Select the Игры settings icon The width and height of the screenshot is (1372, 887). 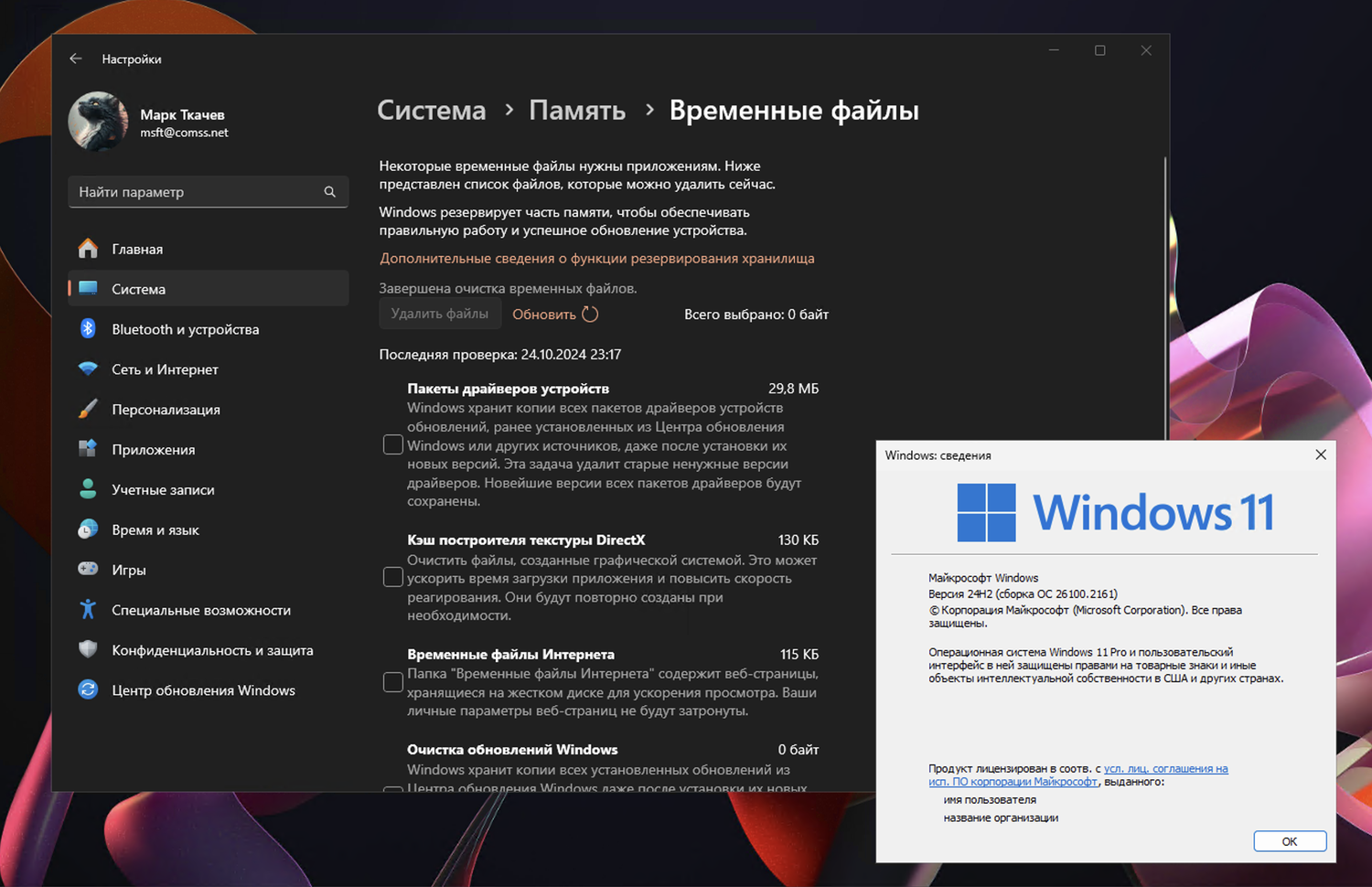pos(87,570)
